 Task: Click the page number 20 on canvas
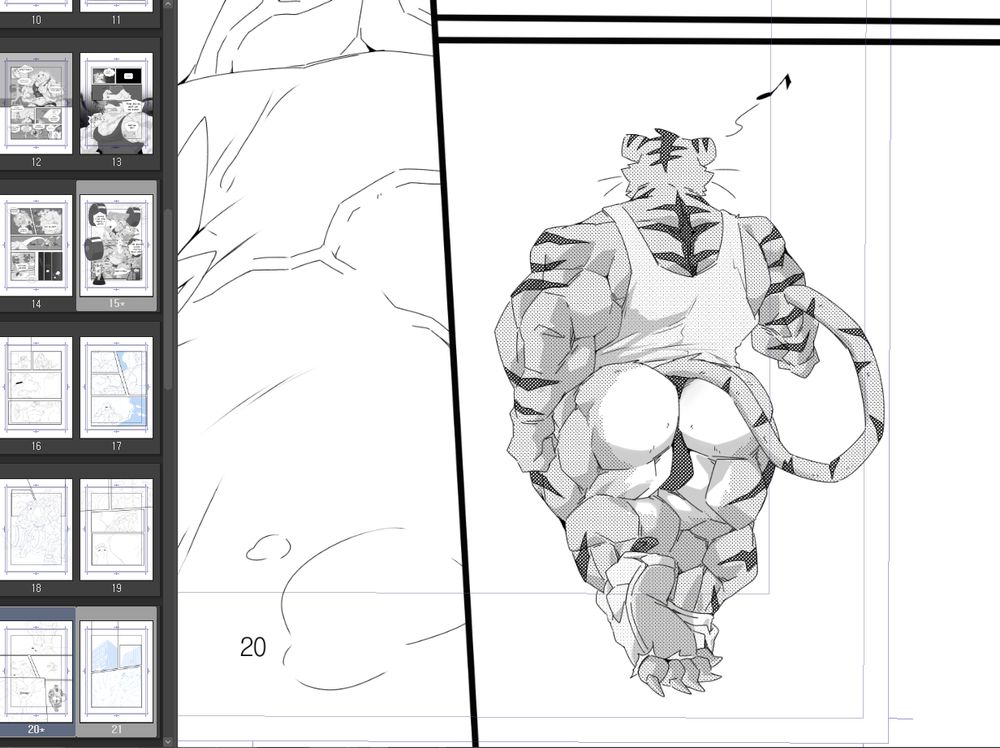coord(253,647)
